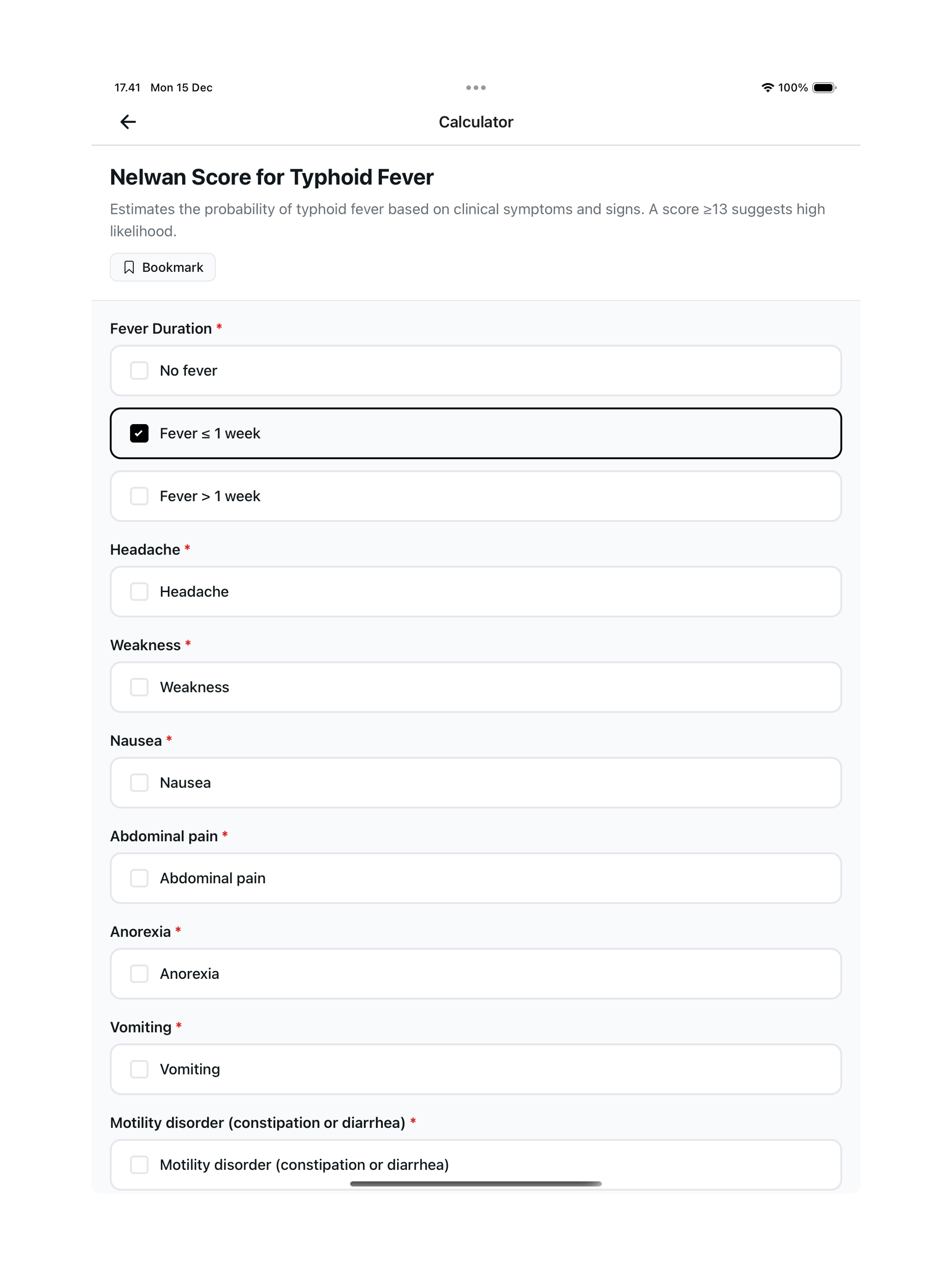Image resolution: width=952 pixels, height=1270 pixels.
Task: Check the Abdominal pain box
Action: pyautogui.click(x=139, y=878)
